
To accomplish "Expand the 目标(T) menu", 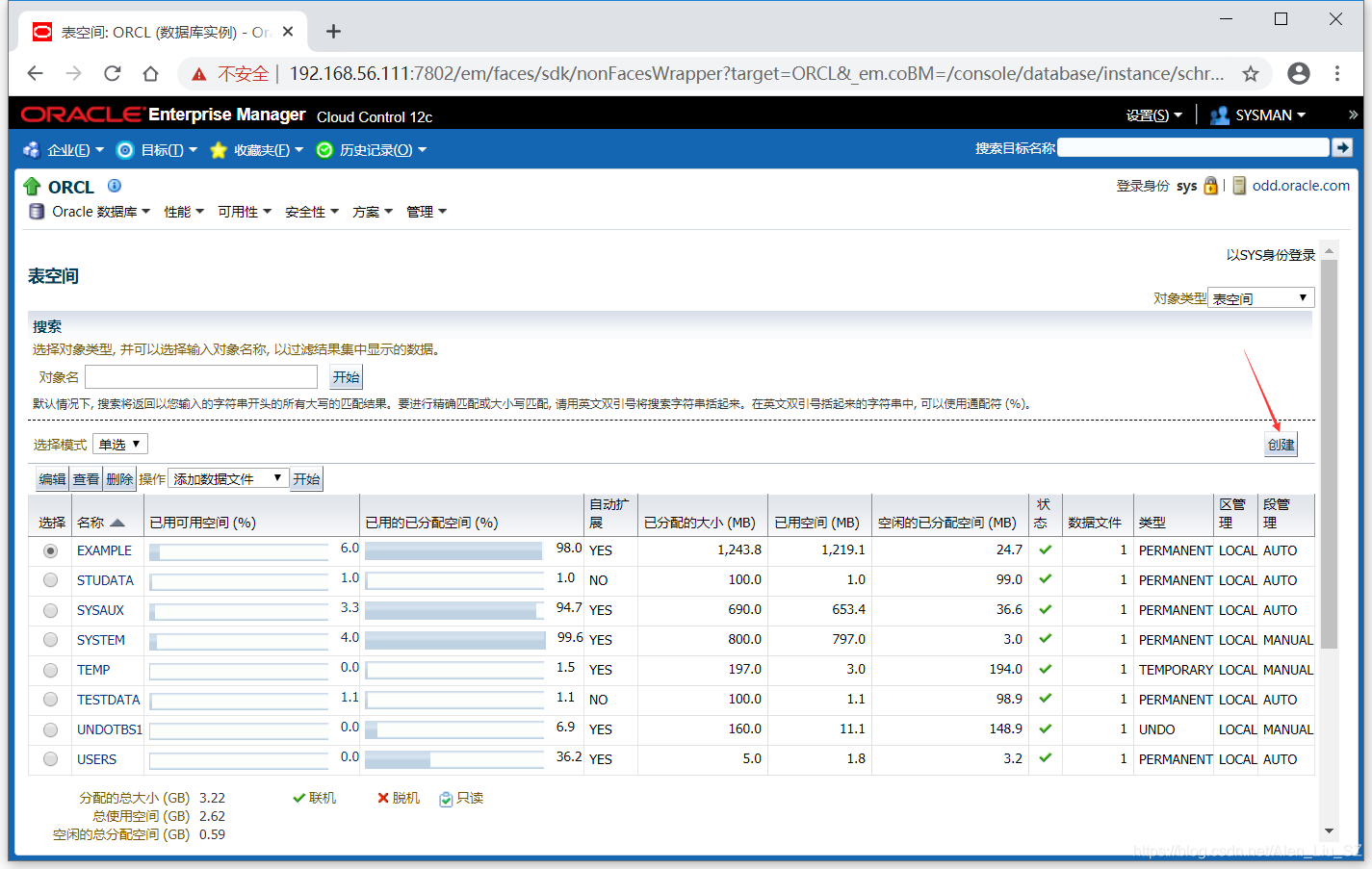I will [x=168, y=150].
